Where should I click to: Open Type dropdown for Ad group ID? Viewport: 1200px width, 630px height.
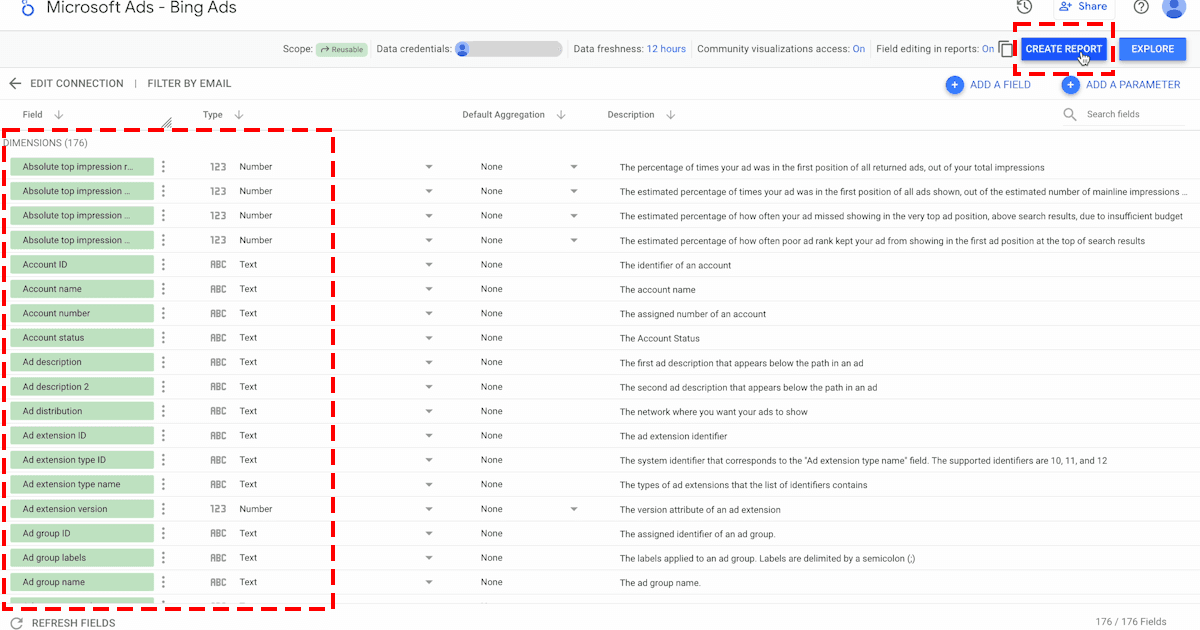[x=428, y=533]
